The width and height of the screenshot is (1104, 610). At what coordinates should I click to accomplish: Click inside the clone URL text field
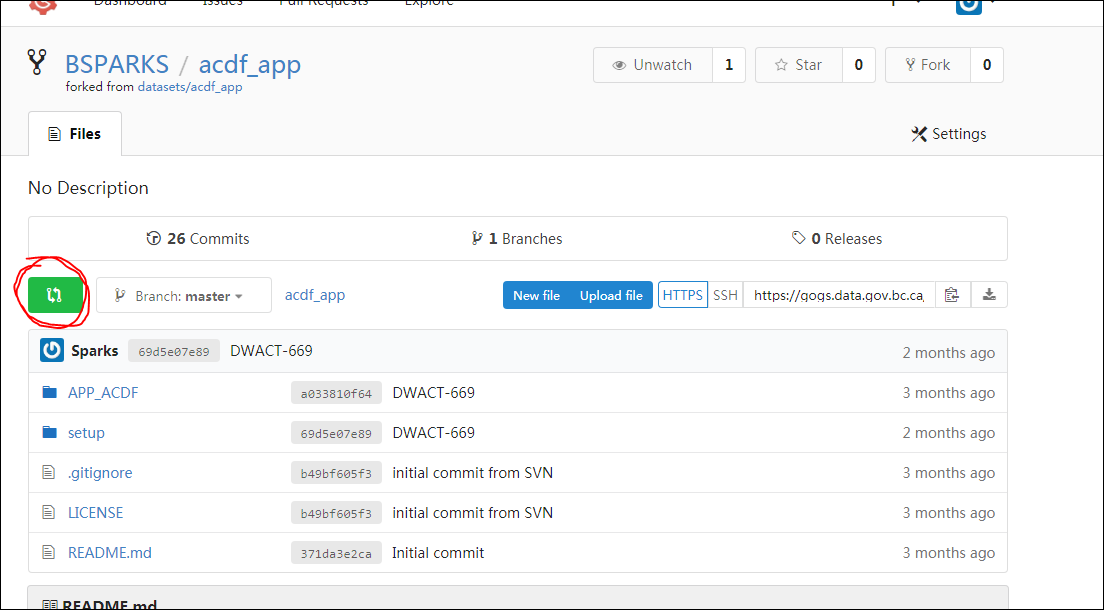tap(838, 295)
